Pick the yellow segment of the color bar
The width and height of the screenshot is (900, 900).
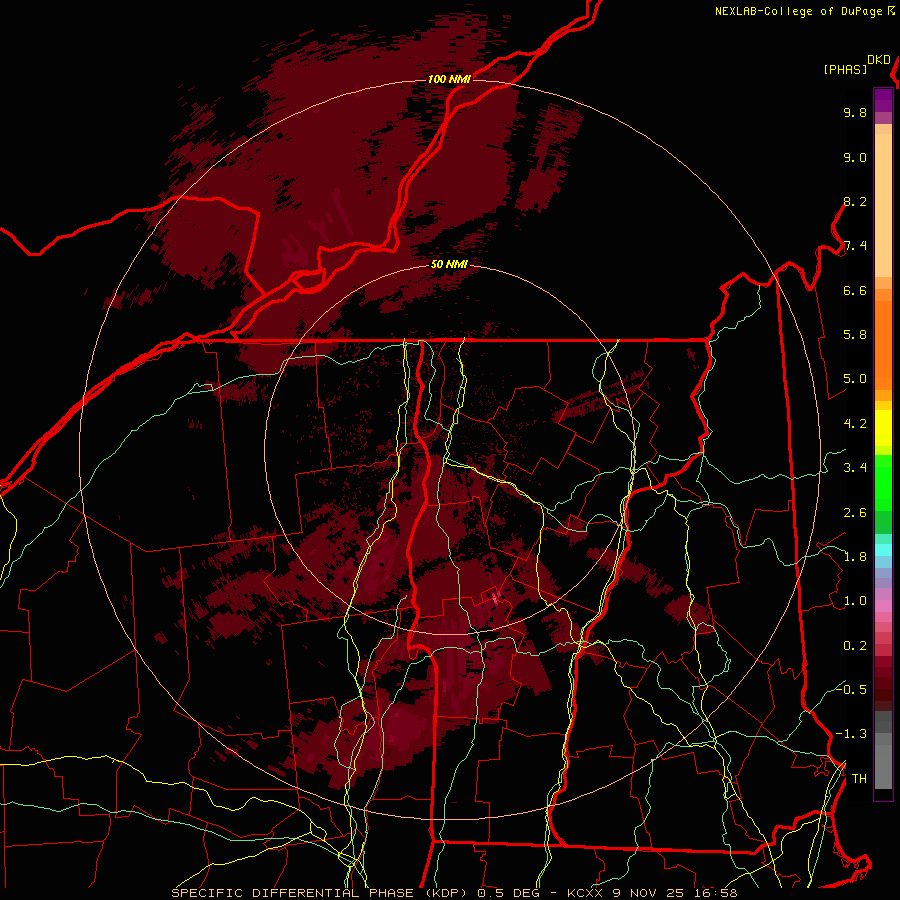pyautogui.click(x=883, y=428)
